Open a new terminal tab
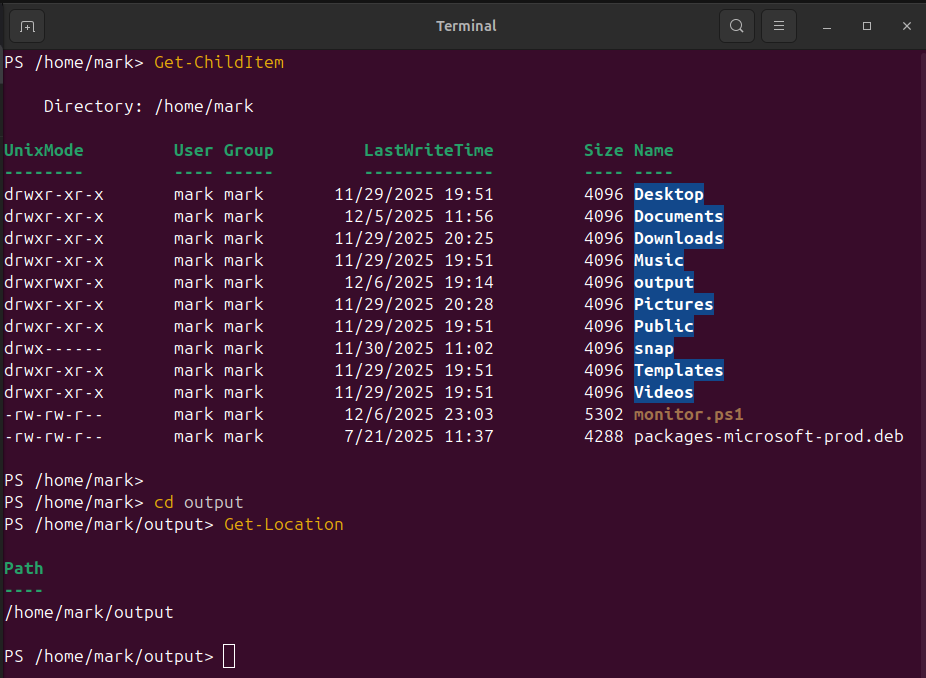This screenshot has height=678, width=926. coord(27,26)
